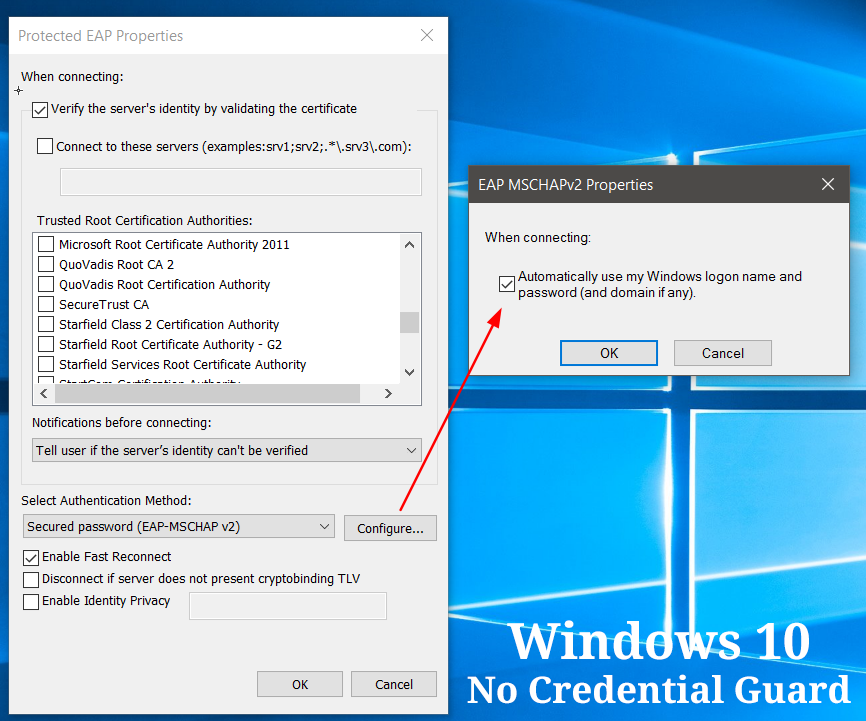Screen dimensions: 866x721
Task: Check Microsoft Root Certificate Authority 2011
Action: click(46, 244)
